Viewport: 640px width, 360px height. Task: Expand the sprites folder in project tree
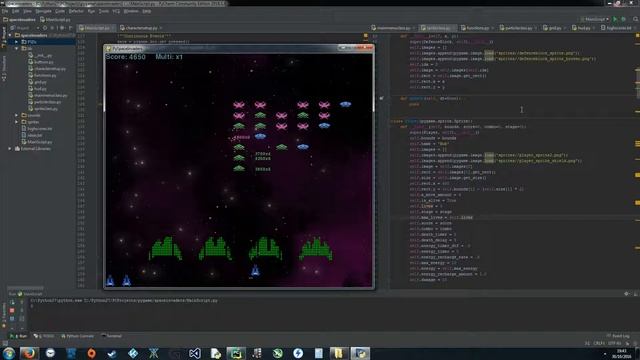[17, 122]
